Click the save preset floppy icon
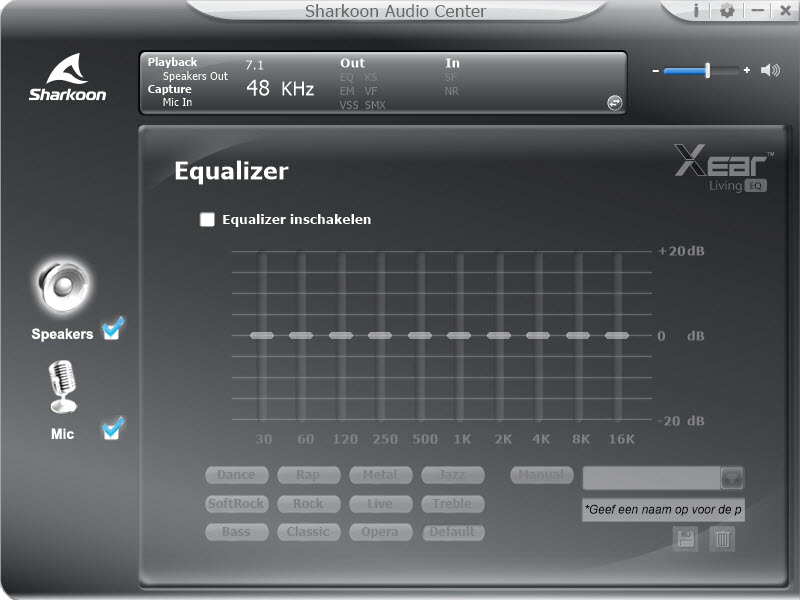Viewport: 800px width, 600px height. tap(685, 540)
